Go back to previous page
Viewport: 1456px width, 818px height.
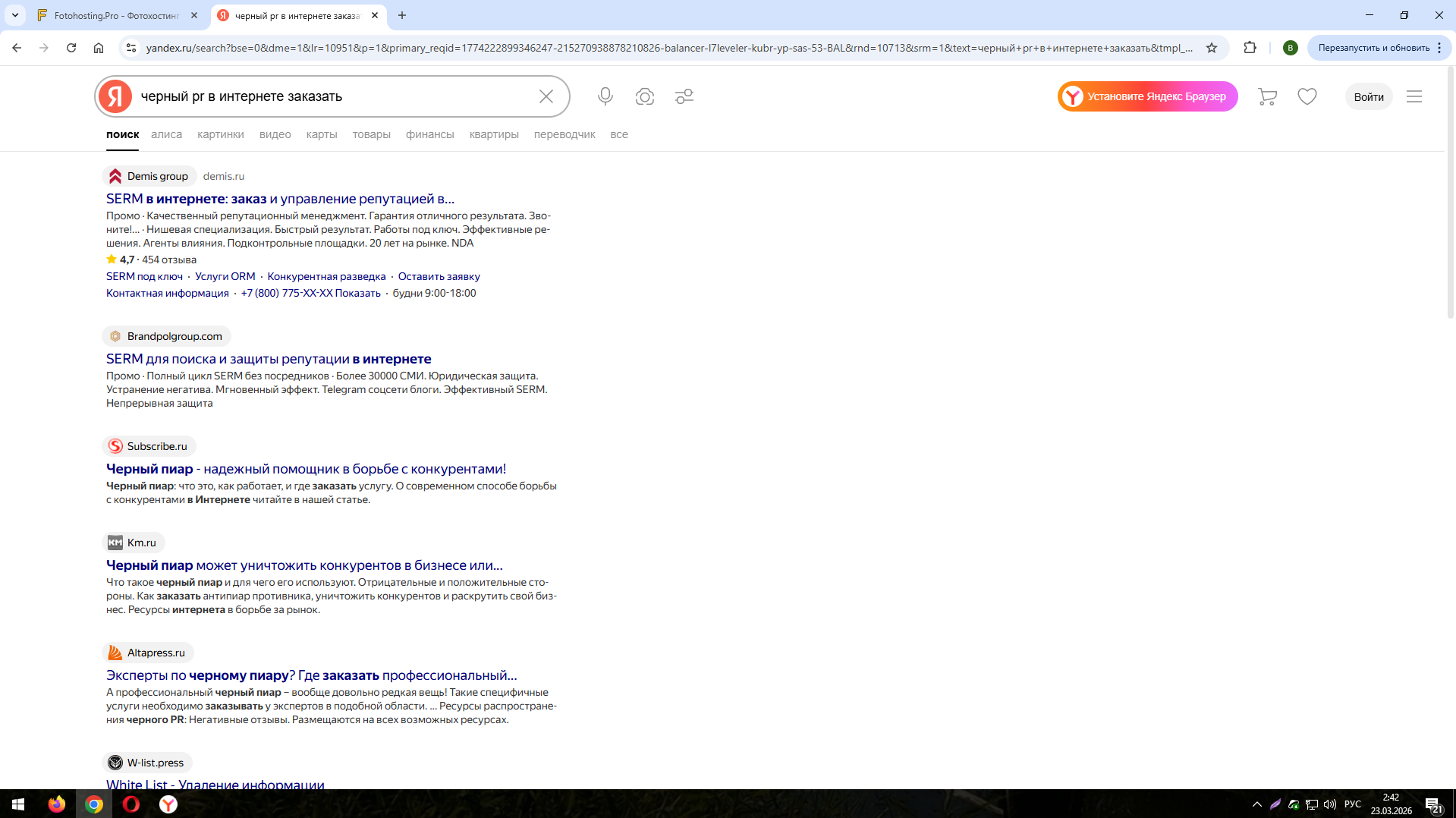click(17, 48)
